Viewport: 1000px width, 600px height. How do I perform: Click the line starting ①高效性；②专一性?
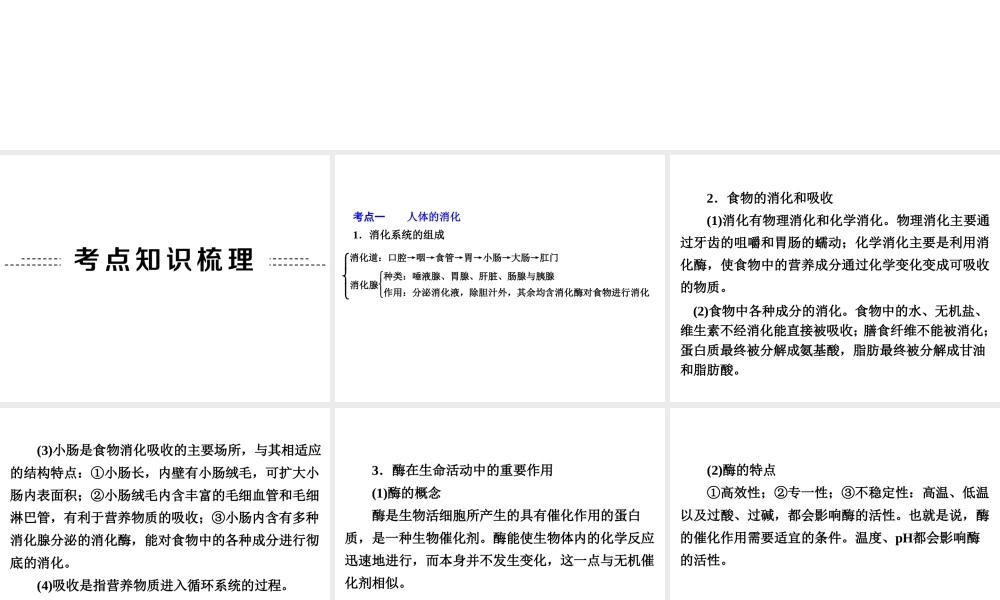[848, 493]
